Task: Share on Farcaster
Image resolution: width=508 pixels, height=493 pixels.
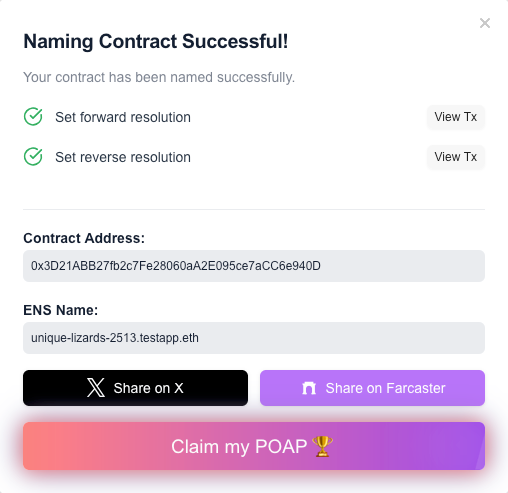Action: (372, 388)
